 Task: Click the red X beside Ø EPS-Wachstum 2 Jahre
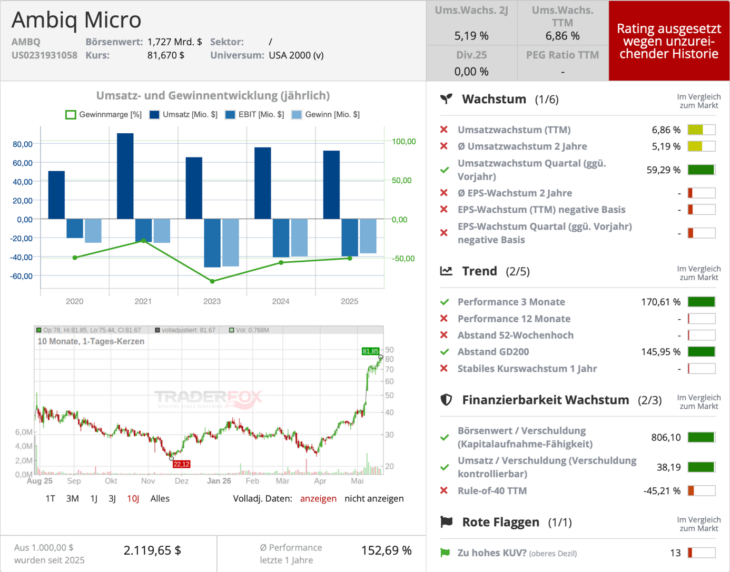click(x=444, y=193)
